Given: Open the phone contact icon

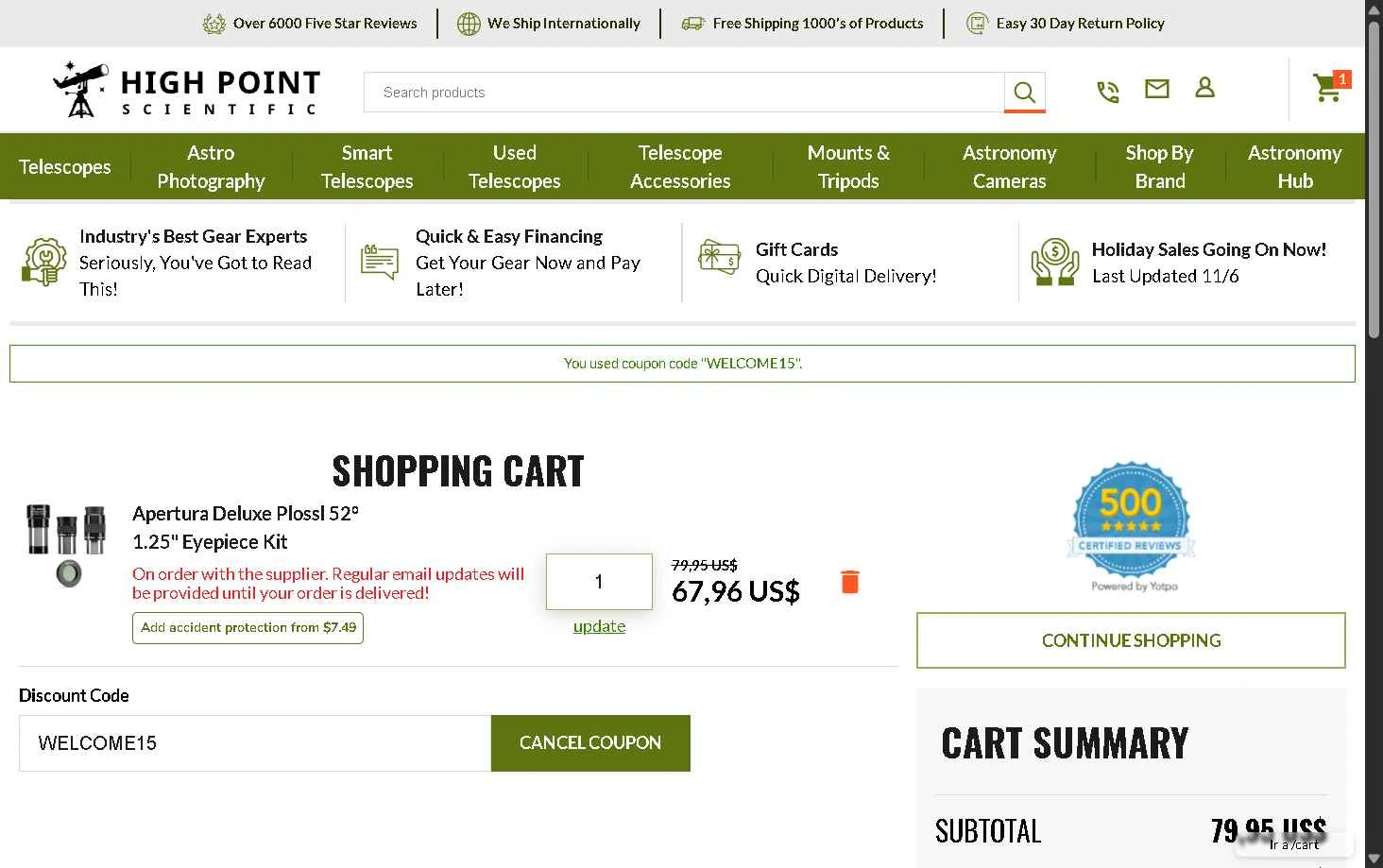Looking at the screenshot, I should coord(1107,92).
